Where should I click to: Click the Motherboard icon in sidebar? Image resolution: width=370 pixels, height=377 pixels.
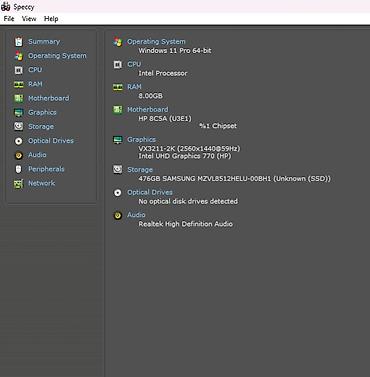click(x=19, y=98)
